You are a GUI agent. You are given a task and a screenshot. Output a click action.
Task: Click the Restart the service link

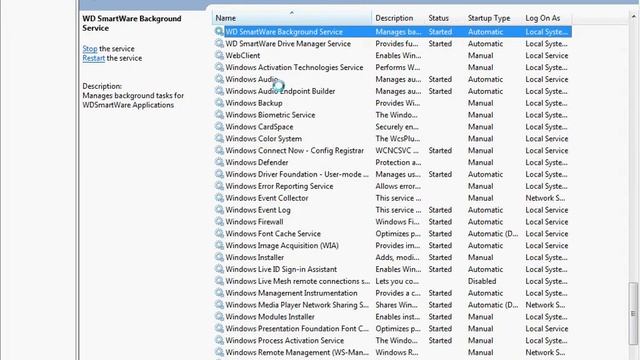coord(93,58)
